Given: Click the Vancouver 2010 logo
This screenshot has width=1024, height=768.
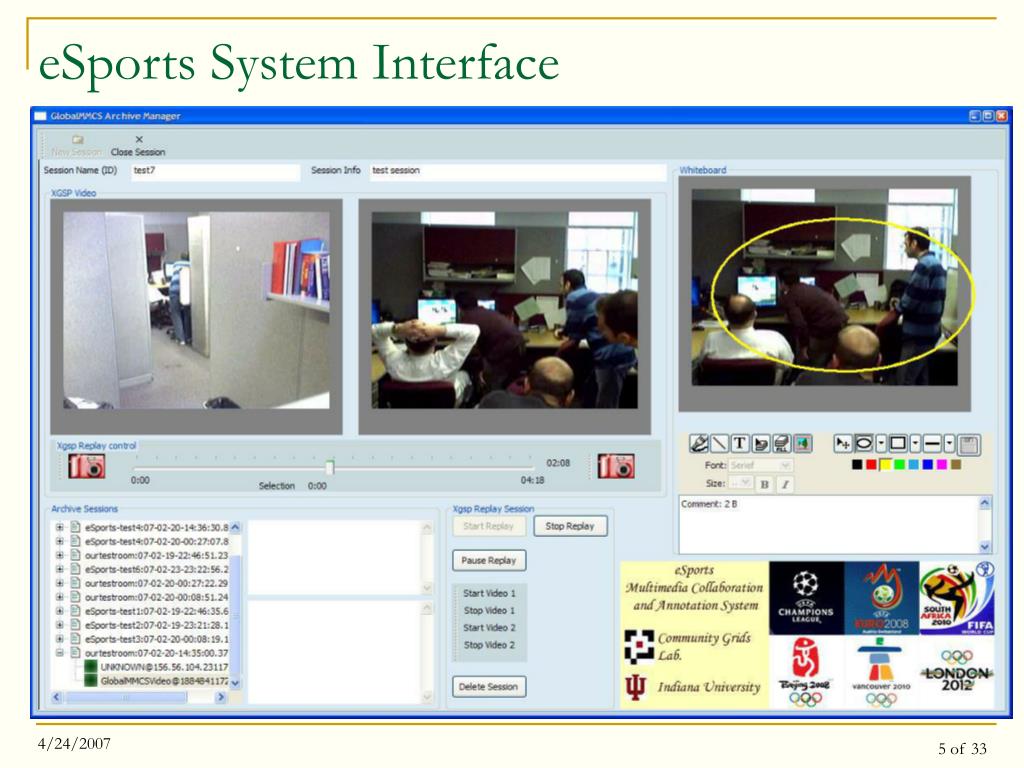Looking at the screenshot, I should coord(882,672).
